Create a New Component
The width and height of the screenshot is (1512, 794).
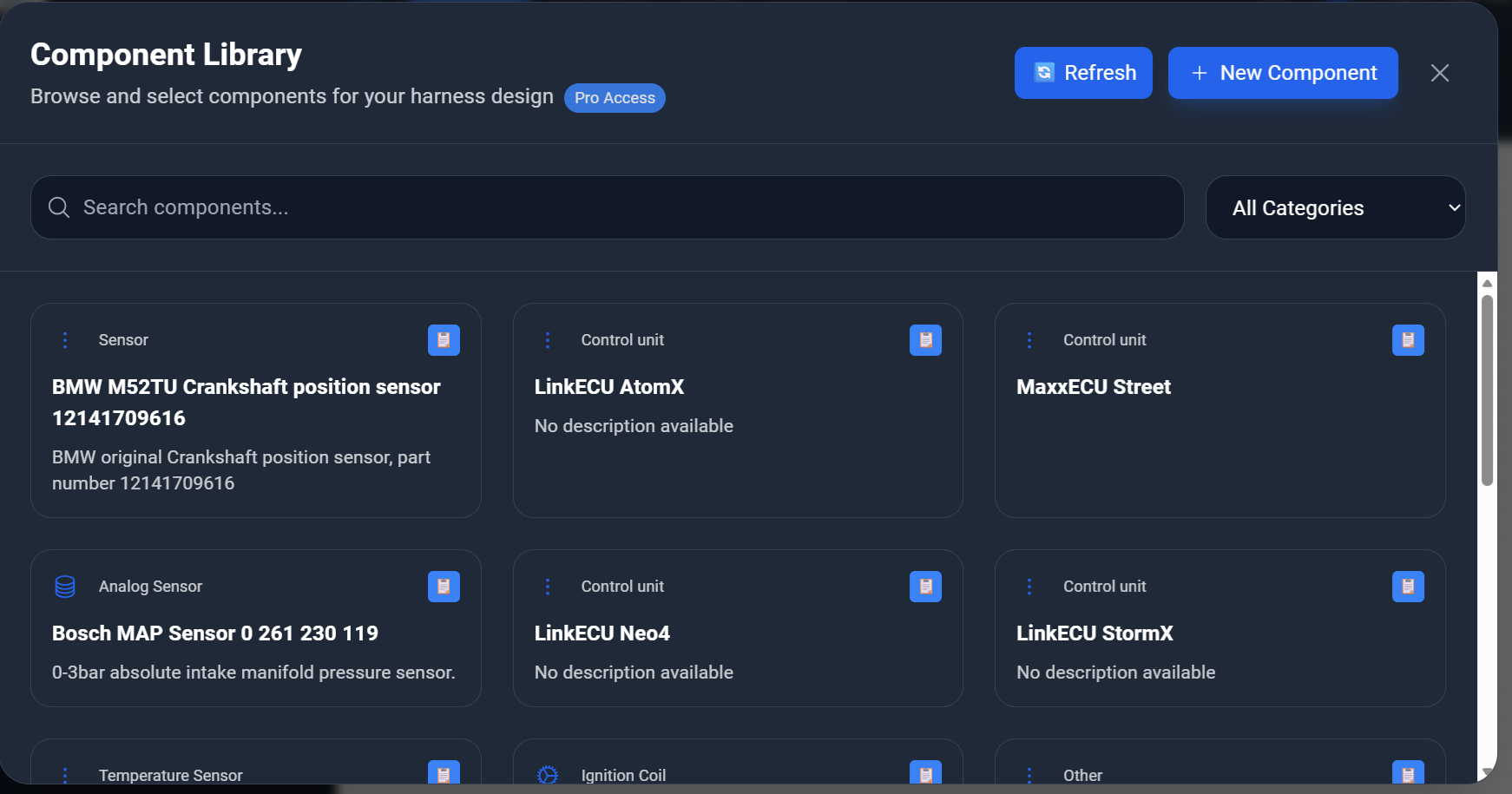click(x=1283, y=73)
